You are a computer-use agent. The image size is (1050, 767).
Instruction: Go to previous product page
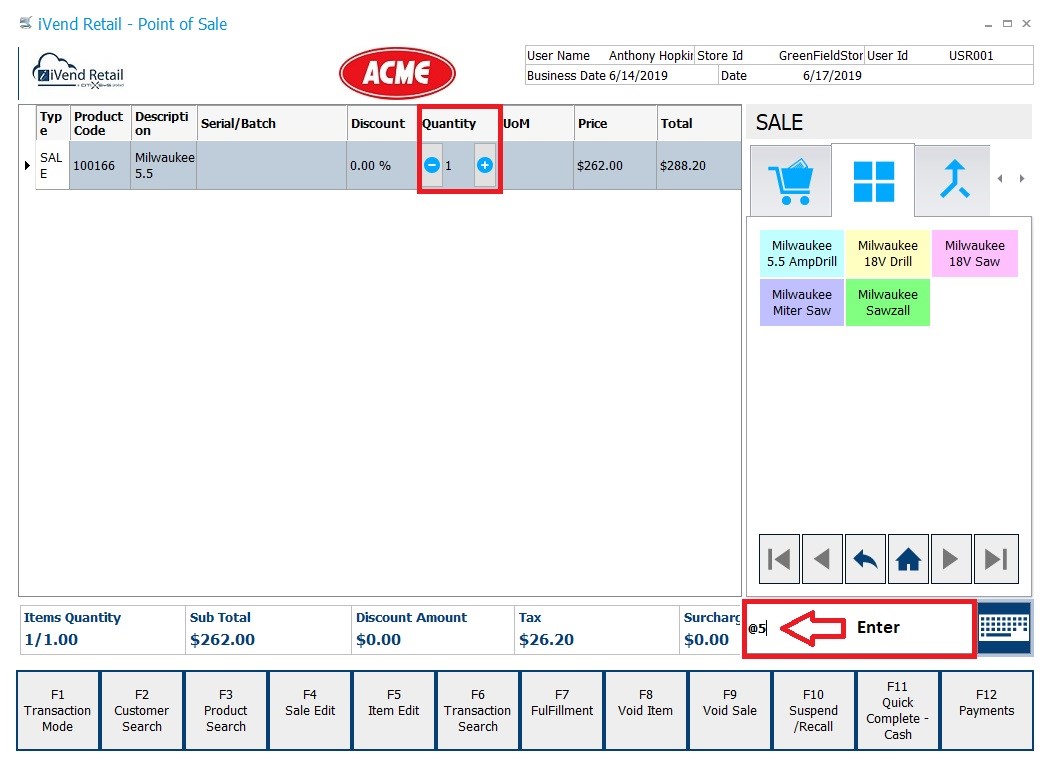coord(822,559)
